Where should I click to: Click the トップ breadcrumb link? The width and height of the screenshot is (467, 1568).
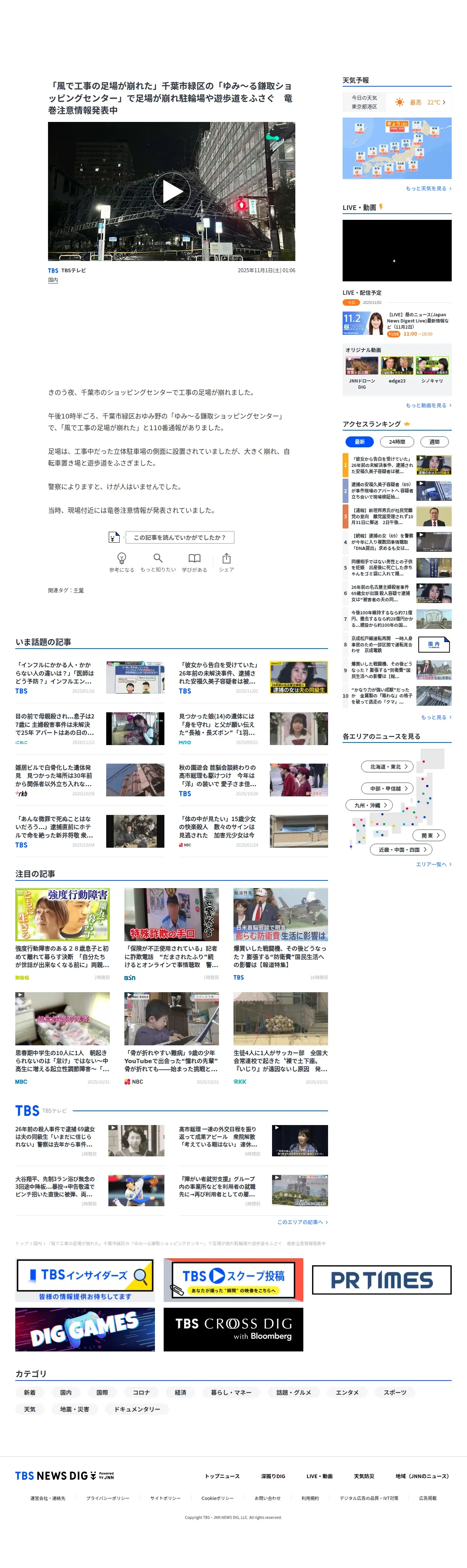point(21,1244)
